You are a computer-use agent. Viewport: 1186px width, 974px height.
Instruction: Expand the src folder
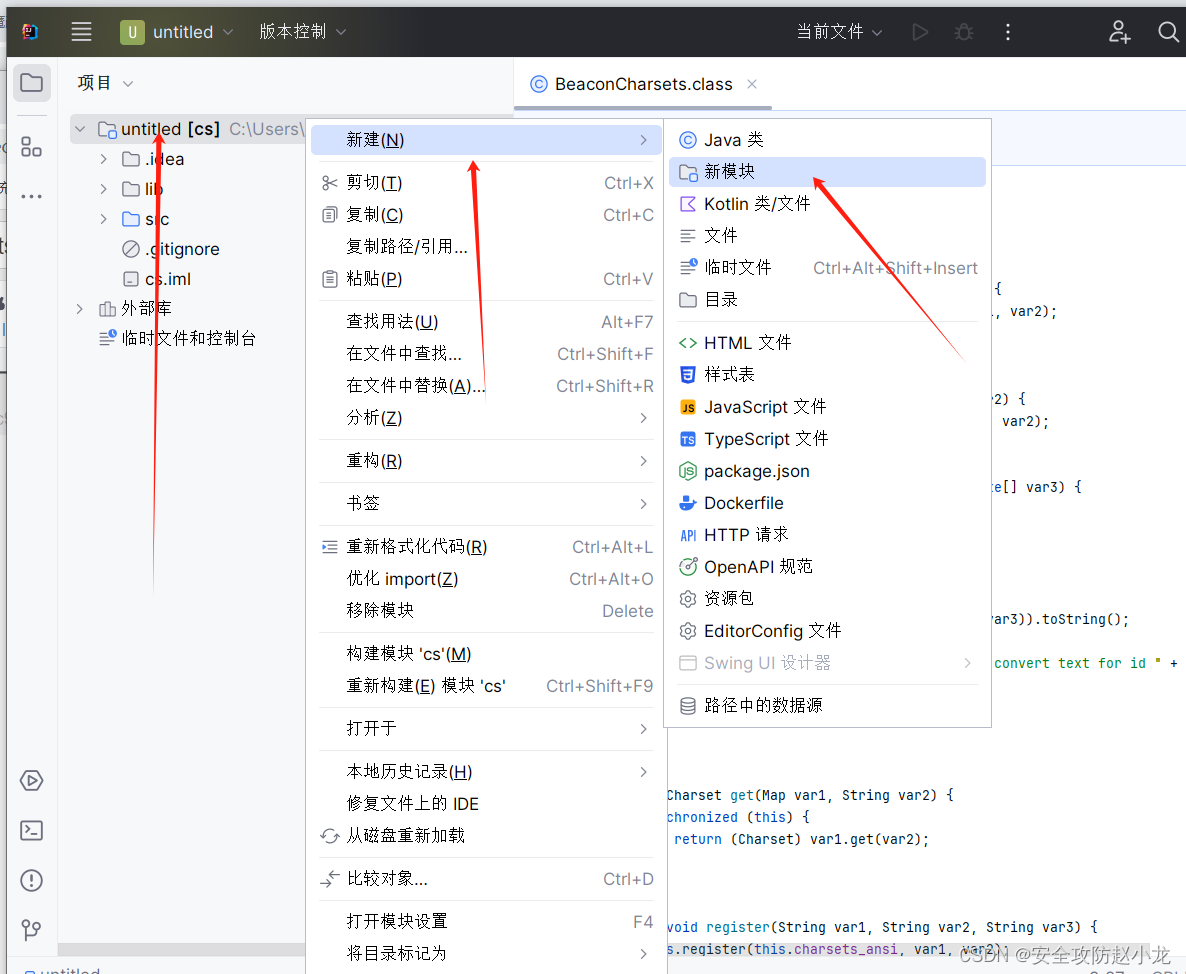pyautogui.click(x=104, y=219)
